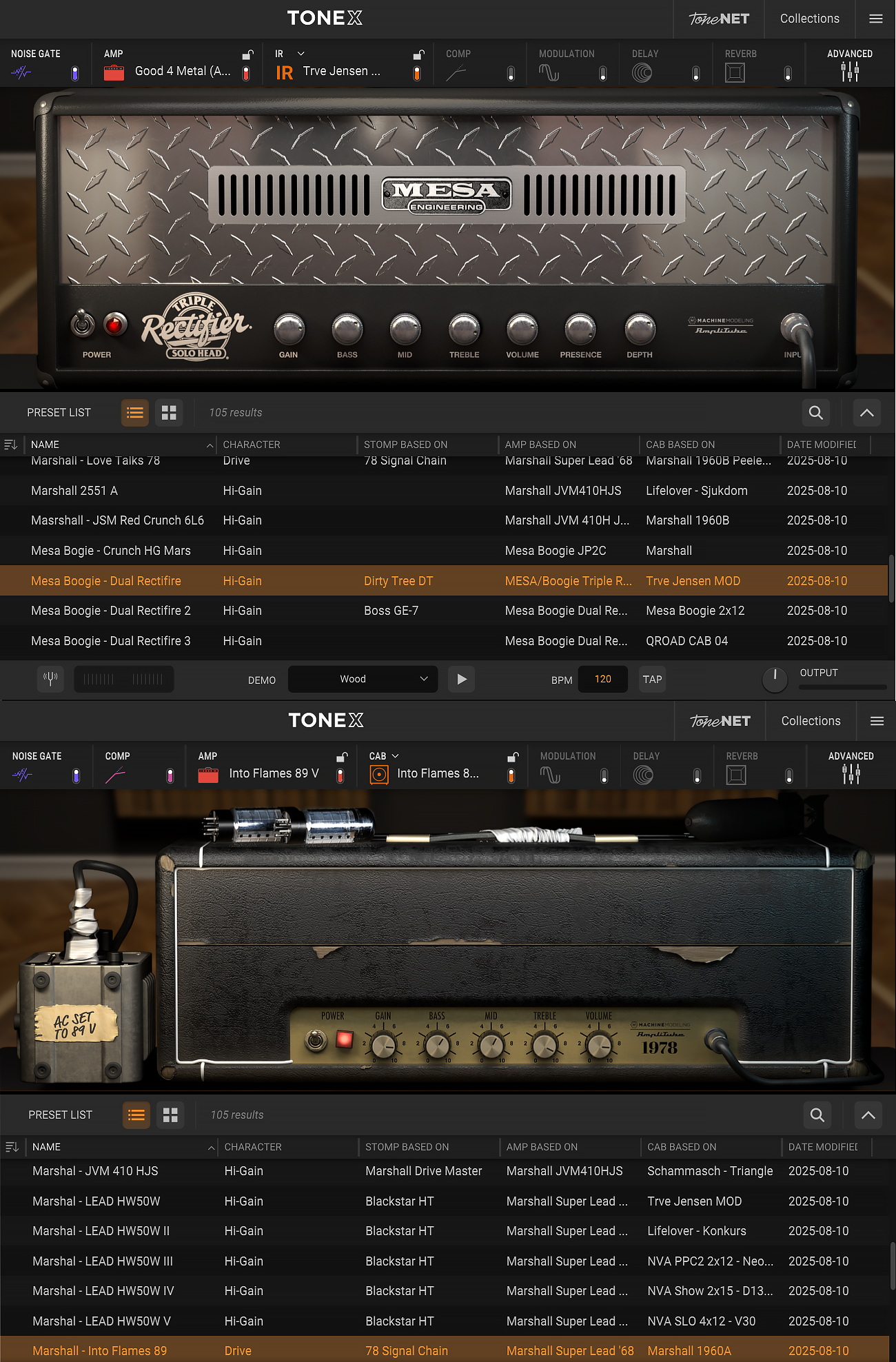Viewport: 896px width, 1362px height.
Task: Open Noise Gate icon in Into Flames window
Action: point(23,775)
